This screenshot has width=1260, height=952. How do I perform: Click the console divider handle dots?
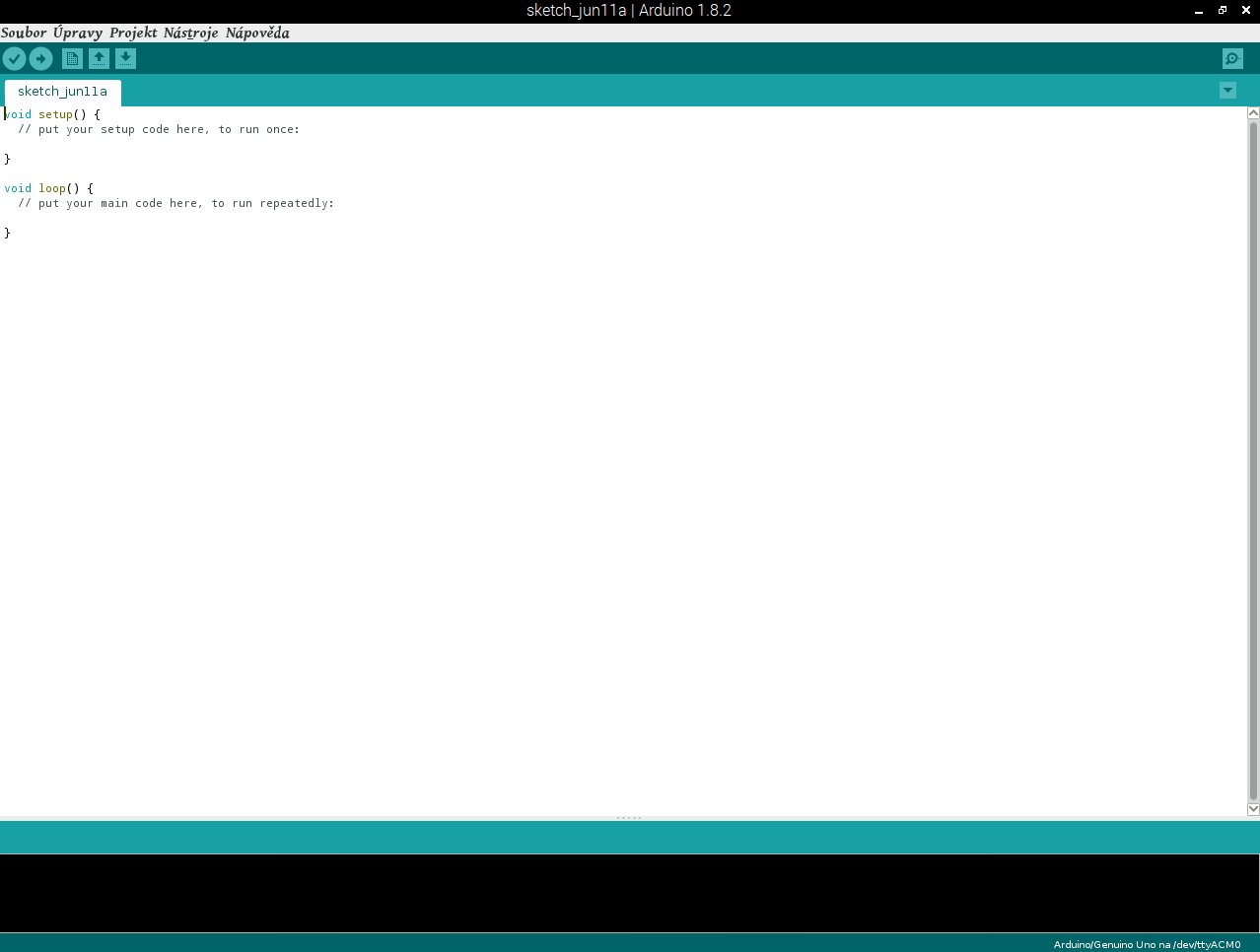pos(629,818)
